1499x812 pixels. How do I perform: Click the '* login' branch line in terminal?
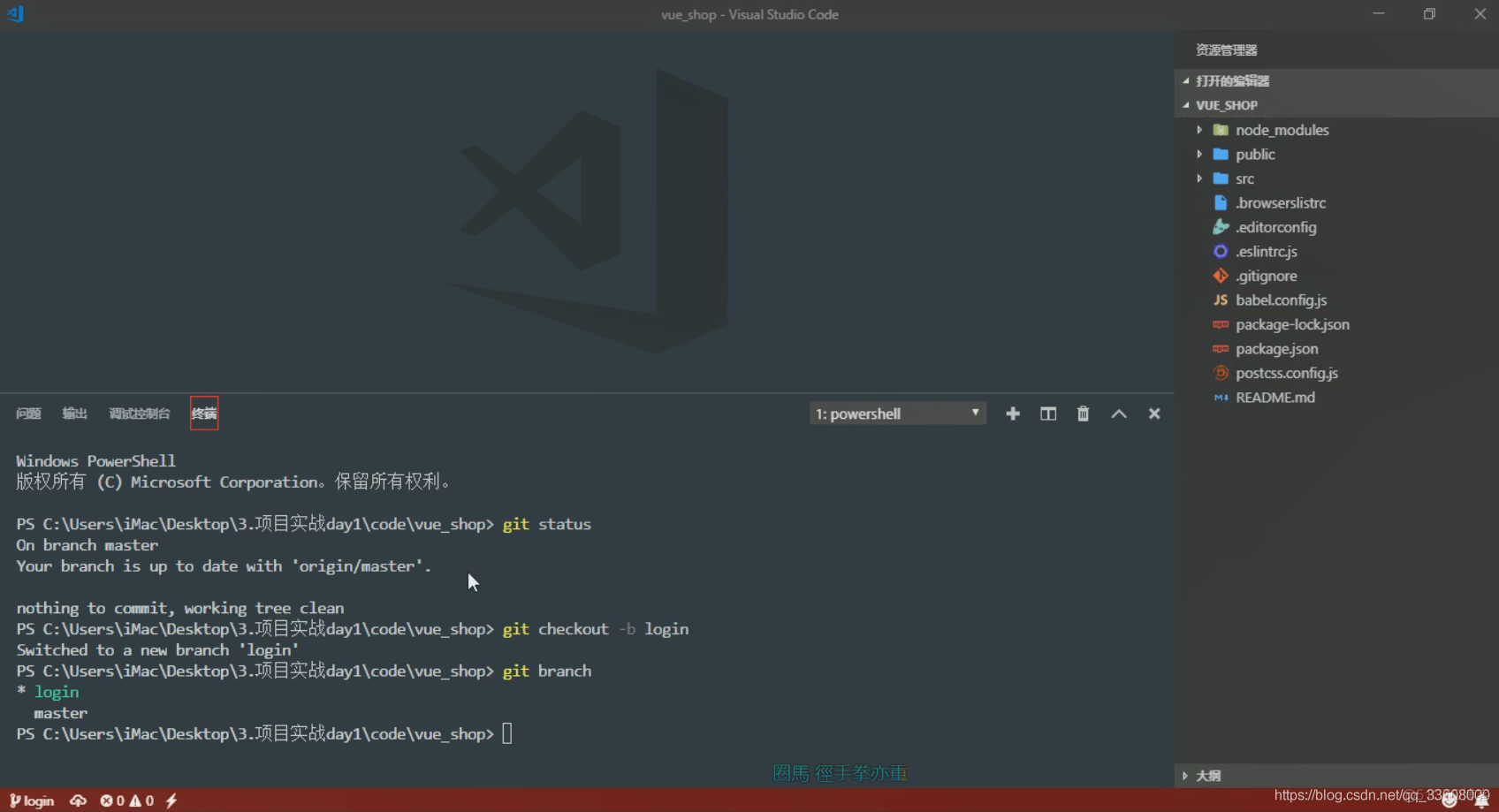point(48,692)
